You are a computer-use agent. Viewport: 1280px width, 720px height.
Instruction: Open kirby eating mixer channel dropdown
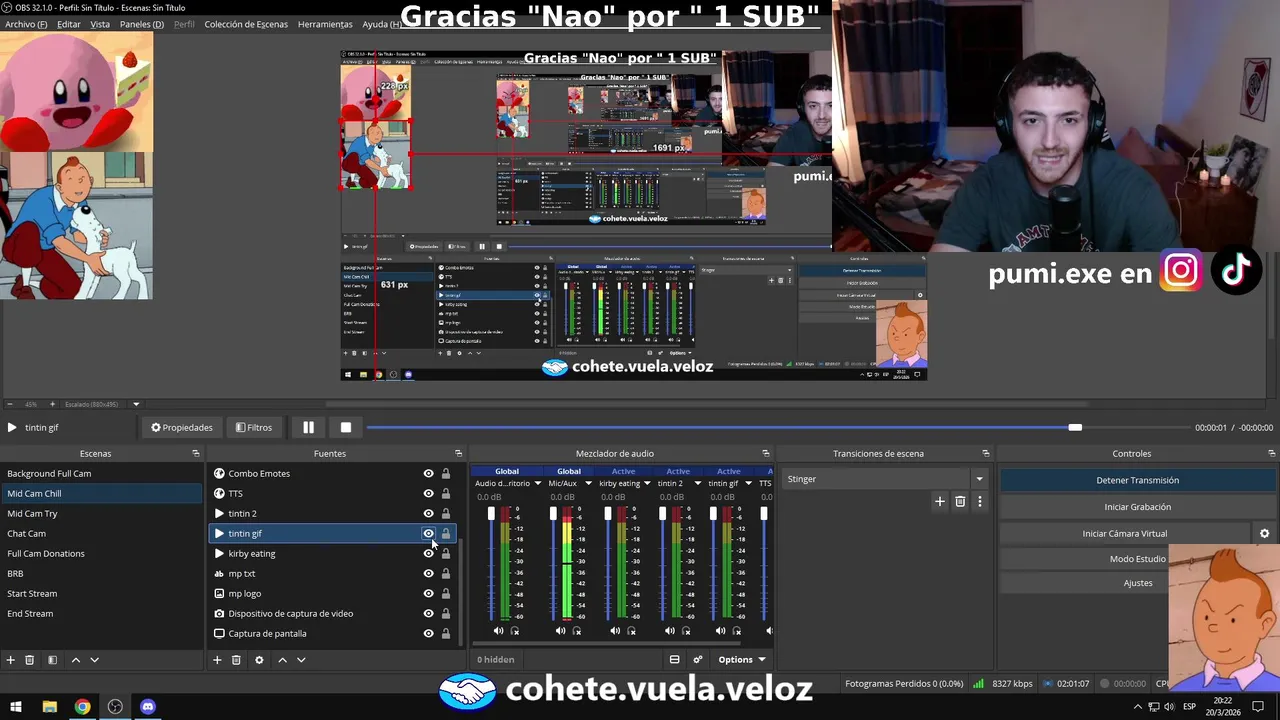click(647, 484)
